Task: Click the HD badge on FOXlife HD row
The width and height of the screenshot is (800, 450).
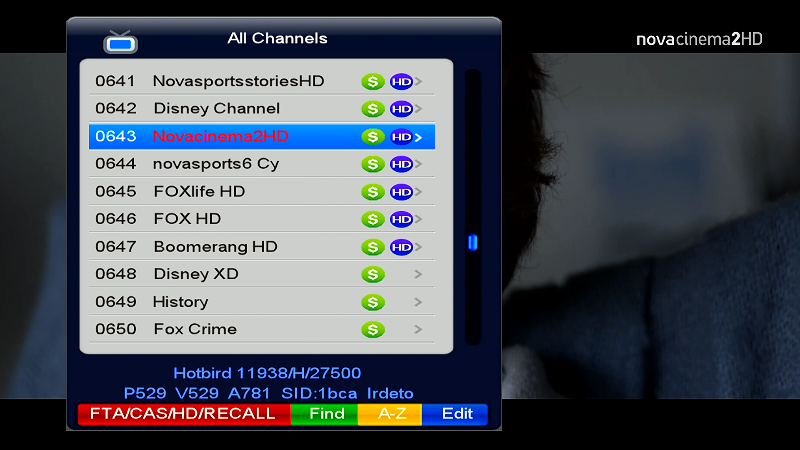Action: [402, 192]
